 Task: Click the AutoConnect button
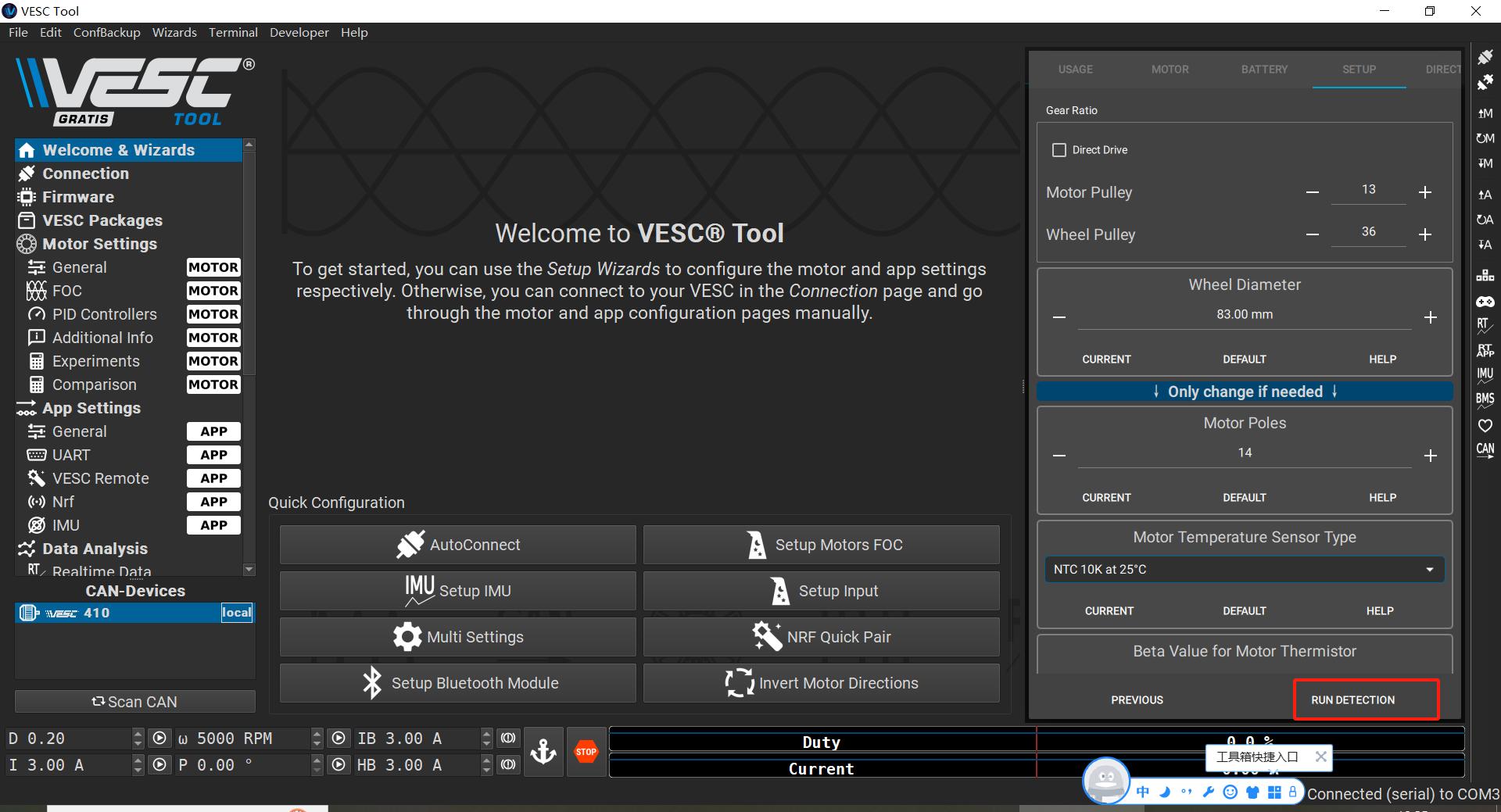pos(458,545)
